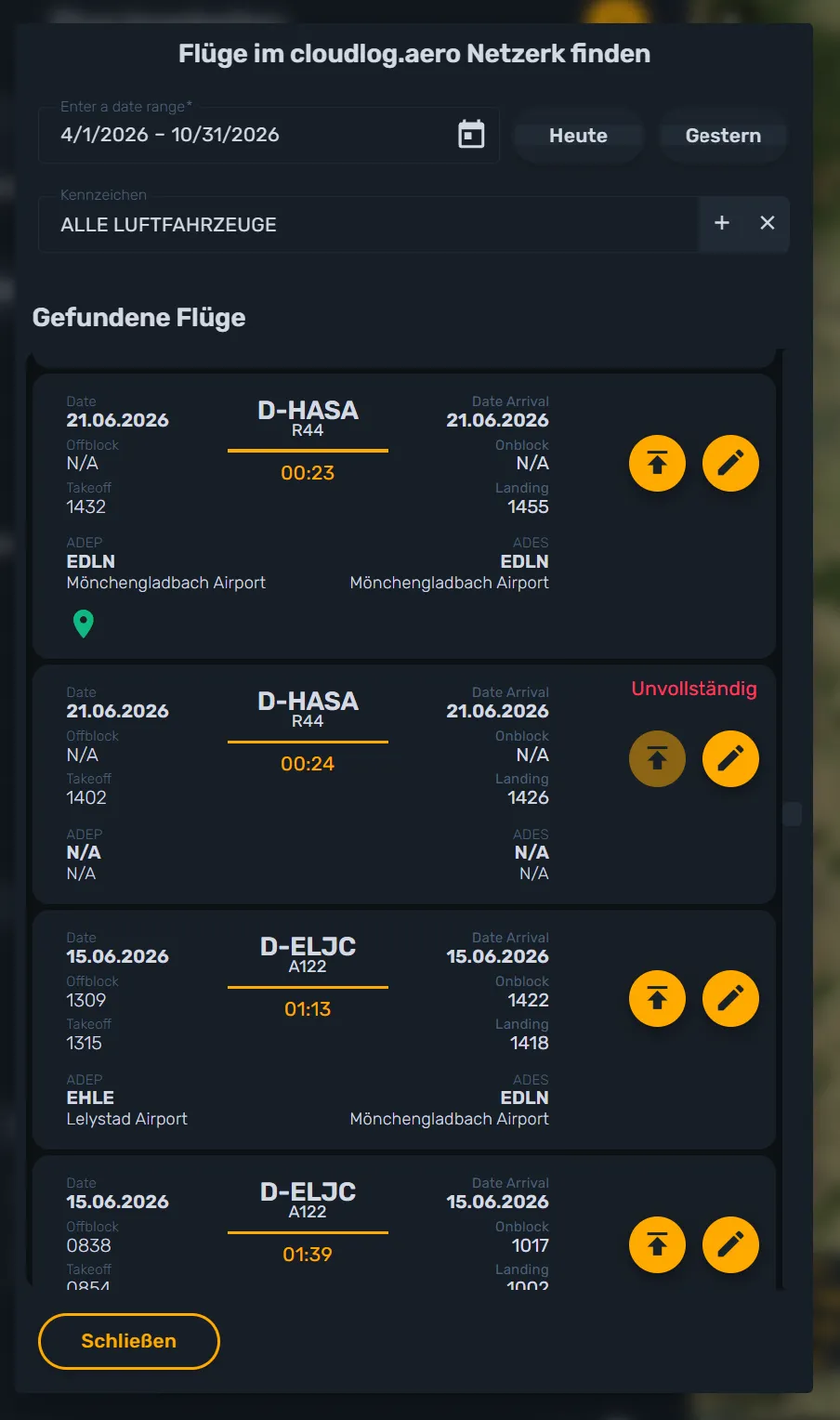
Task: Click landing time 1455
Action: tap(528, 506)
